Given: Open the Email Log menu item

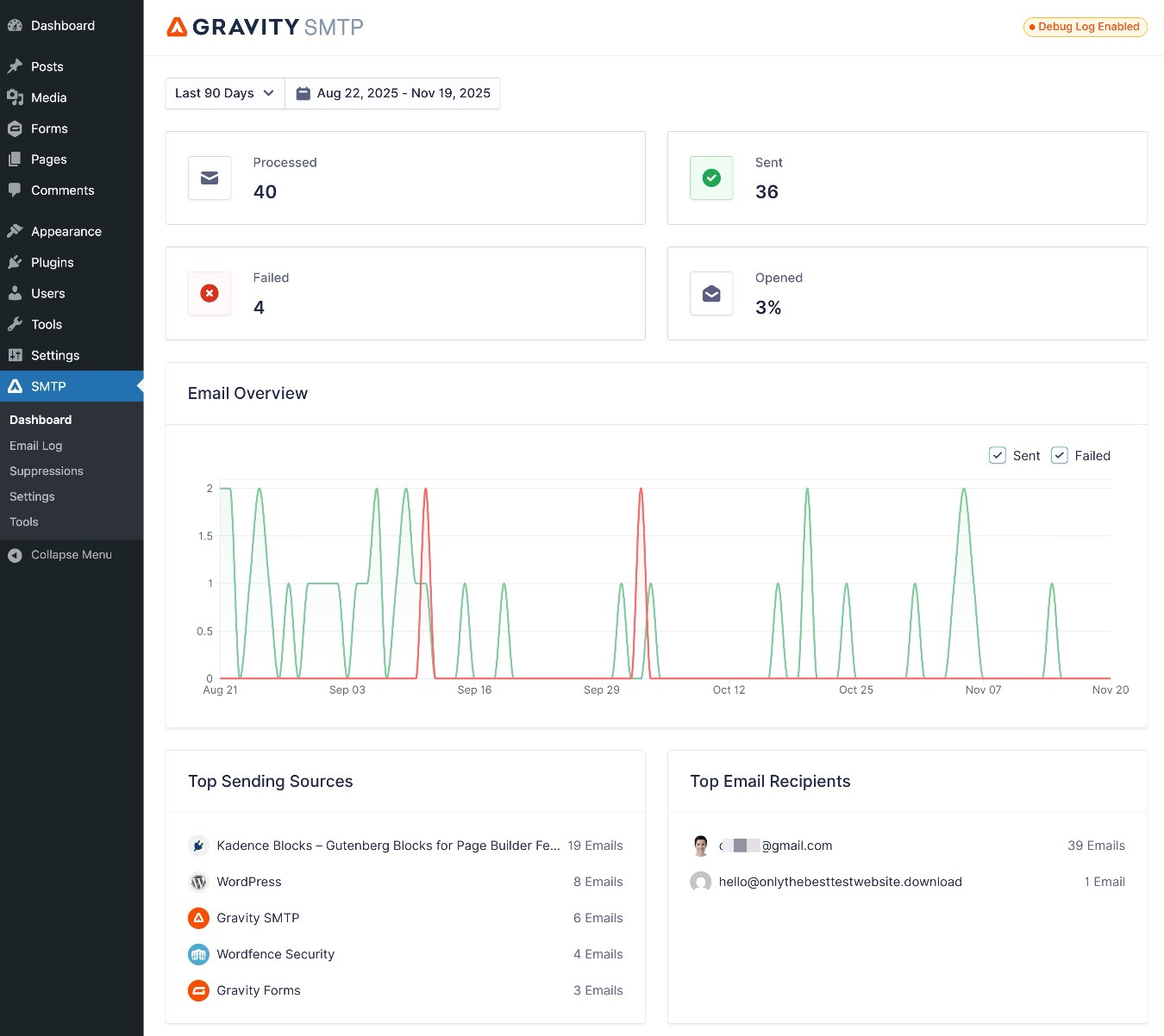Looking at the screenshot, I should [x=35, y=446].
